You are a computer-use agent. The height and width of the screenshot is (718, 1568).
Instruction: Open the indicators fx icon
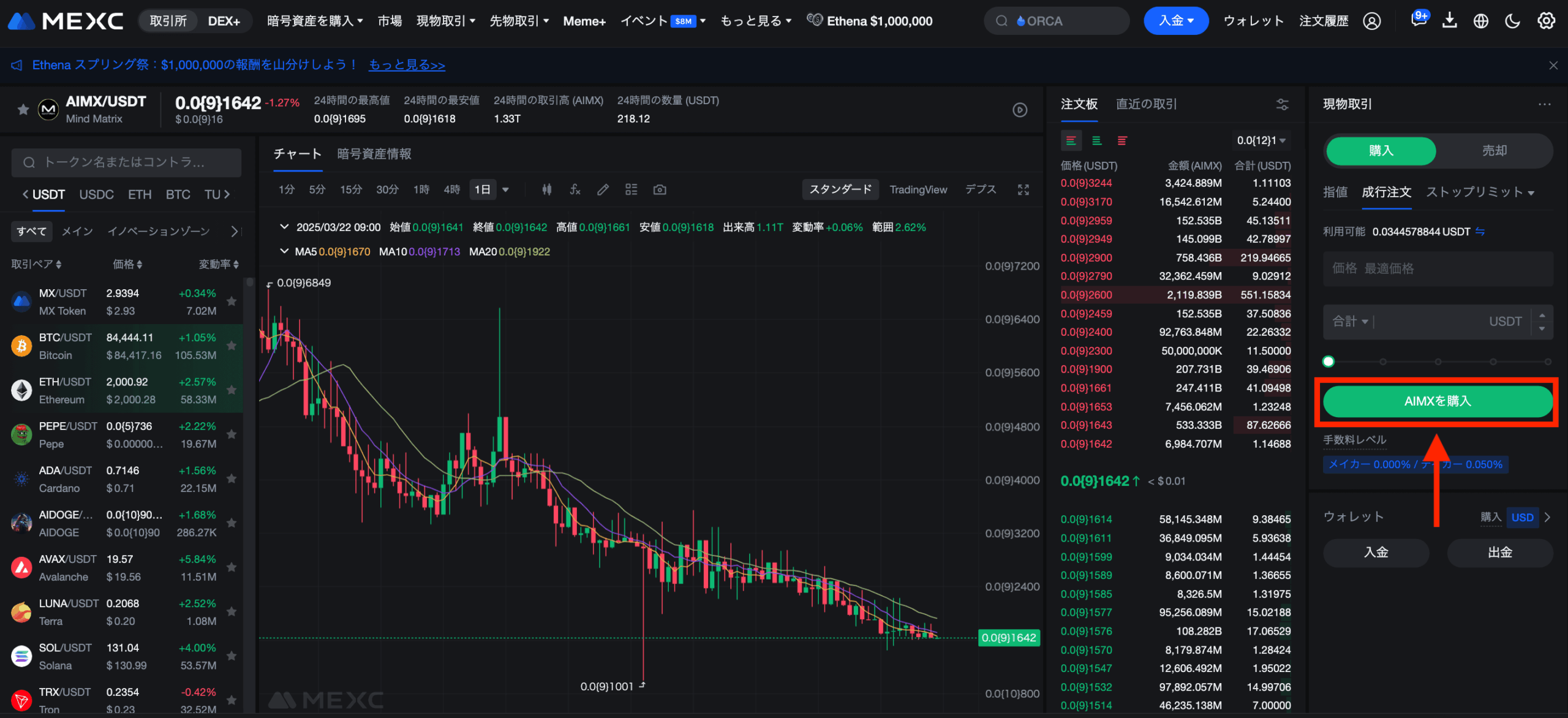pos(575,190)
